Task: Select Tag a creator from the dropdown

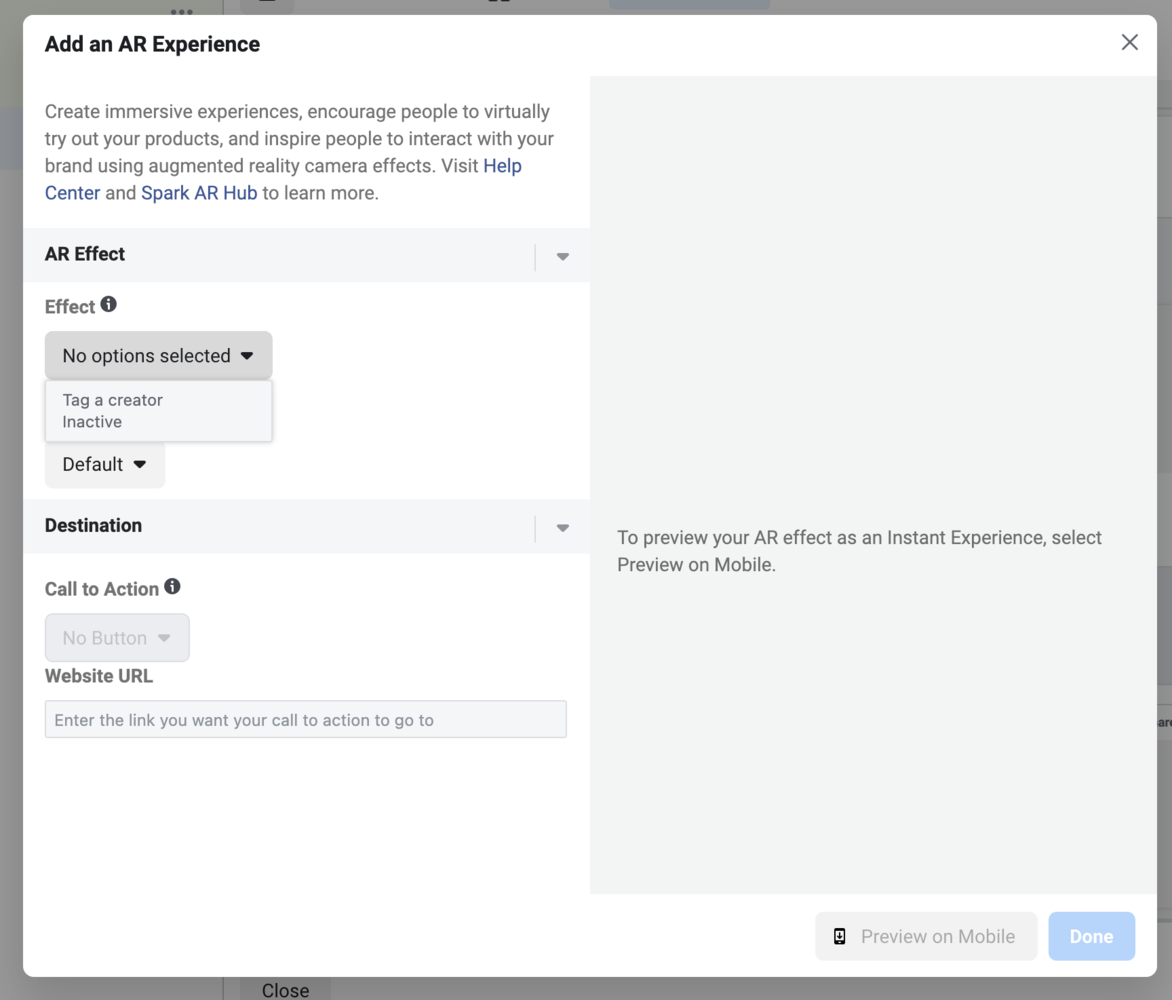Action: 112,399
